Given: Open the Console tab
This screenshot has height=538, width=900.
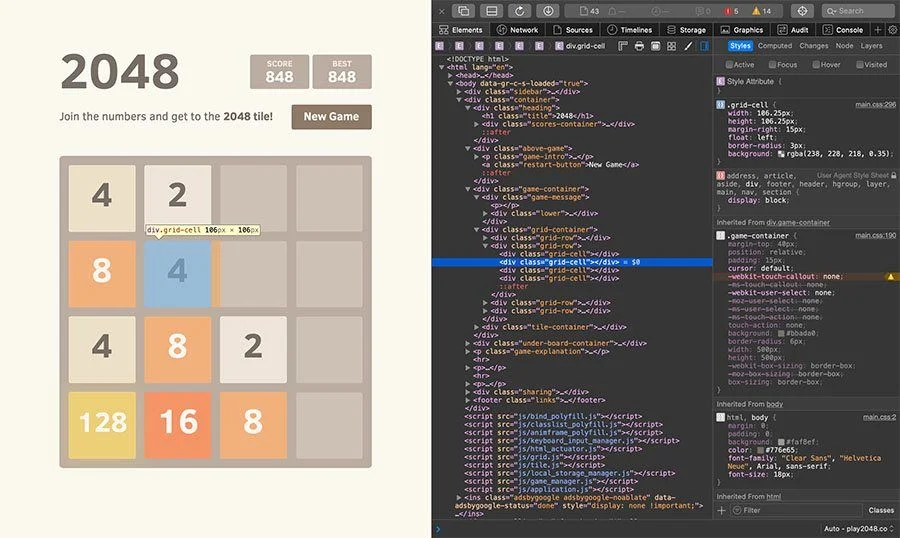Looking at the screenshot, I should [x=843, y=30].
